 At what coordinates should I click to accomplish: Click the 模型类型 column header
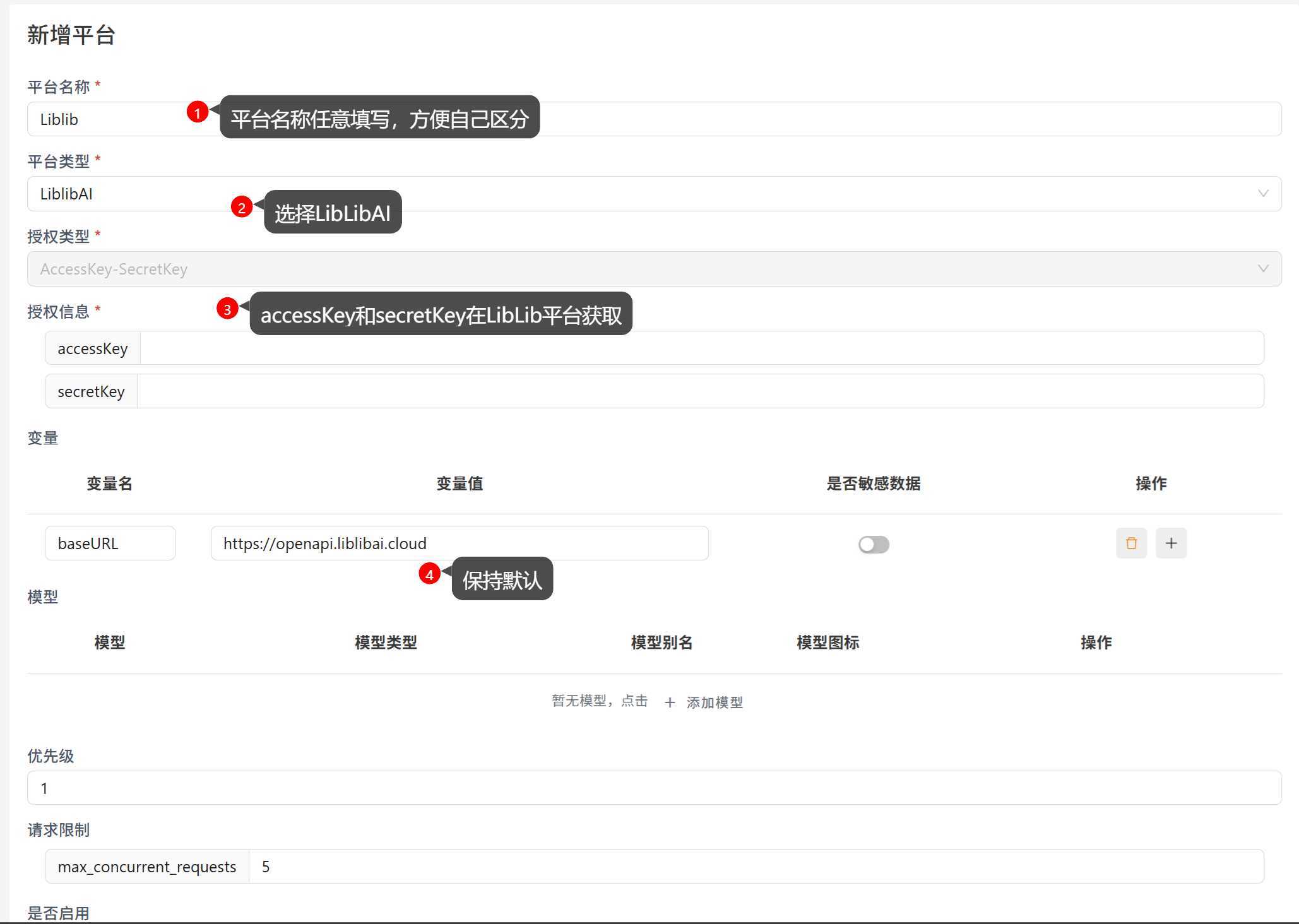[386, 643]
